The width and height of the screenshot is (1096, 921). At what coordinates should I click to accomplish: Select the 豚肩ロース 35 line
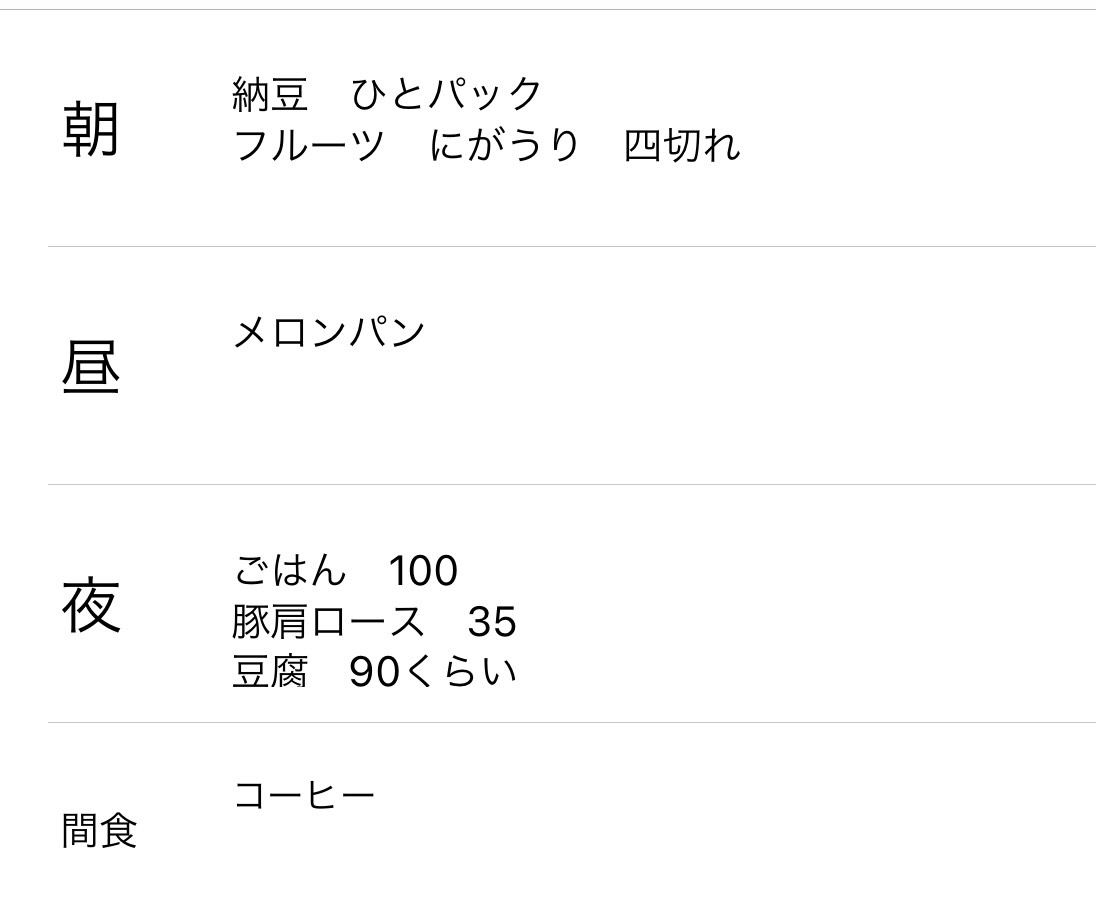[x=374, y=621]
